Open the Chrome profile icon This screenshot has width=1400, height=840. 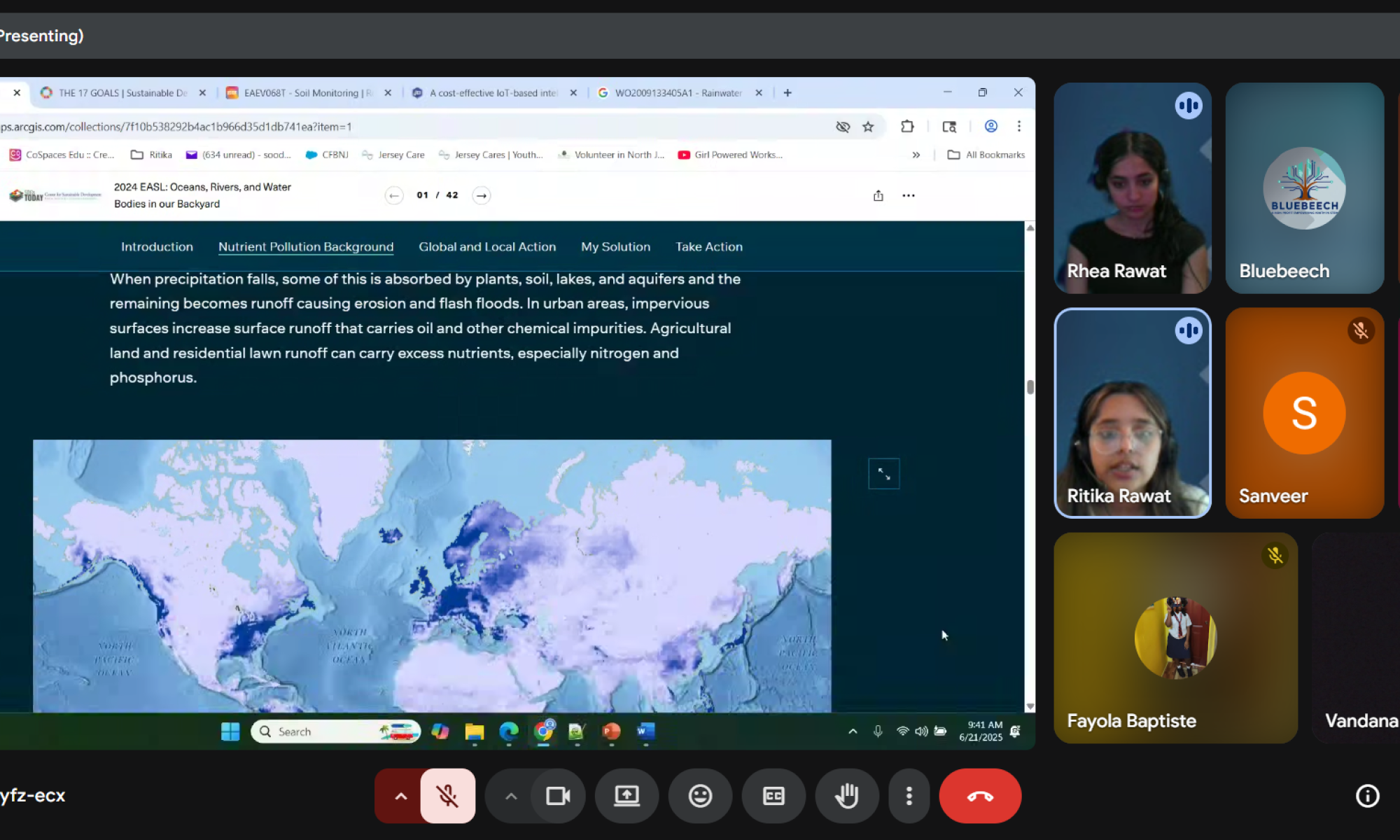(991, 127)
